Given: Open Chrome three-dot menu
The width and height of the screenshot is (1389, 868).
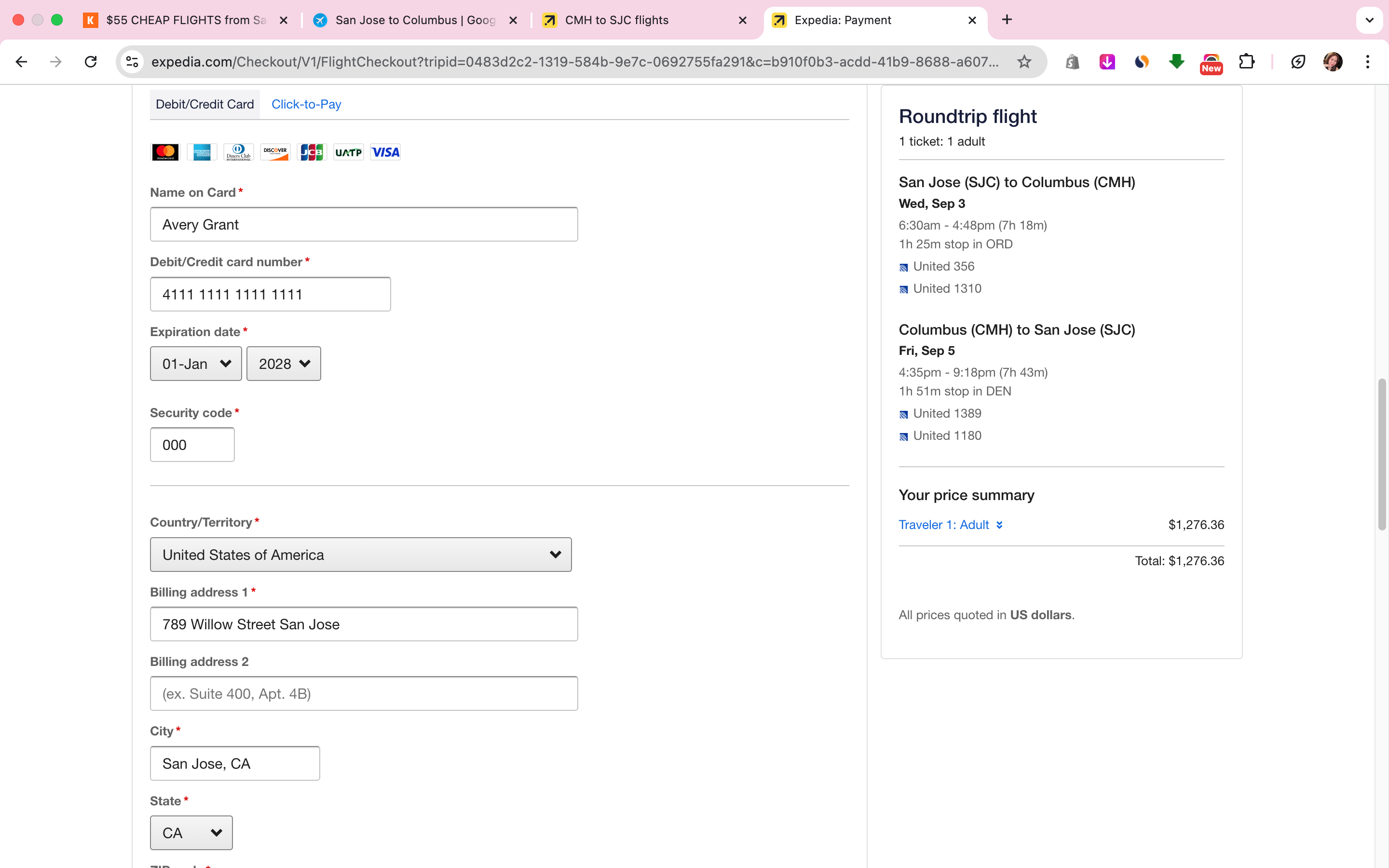Looking at the screenshot, I should [1368, 61].
